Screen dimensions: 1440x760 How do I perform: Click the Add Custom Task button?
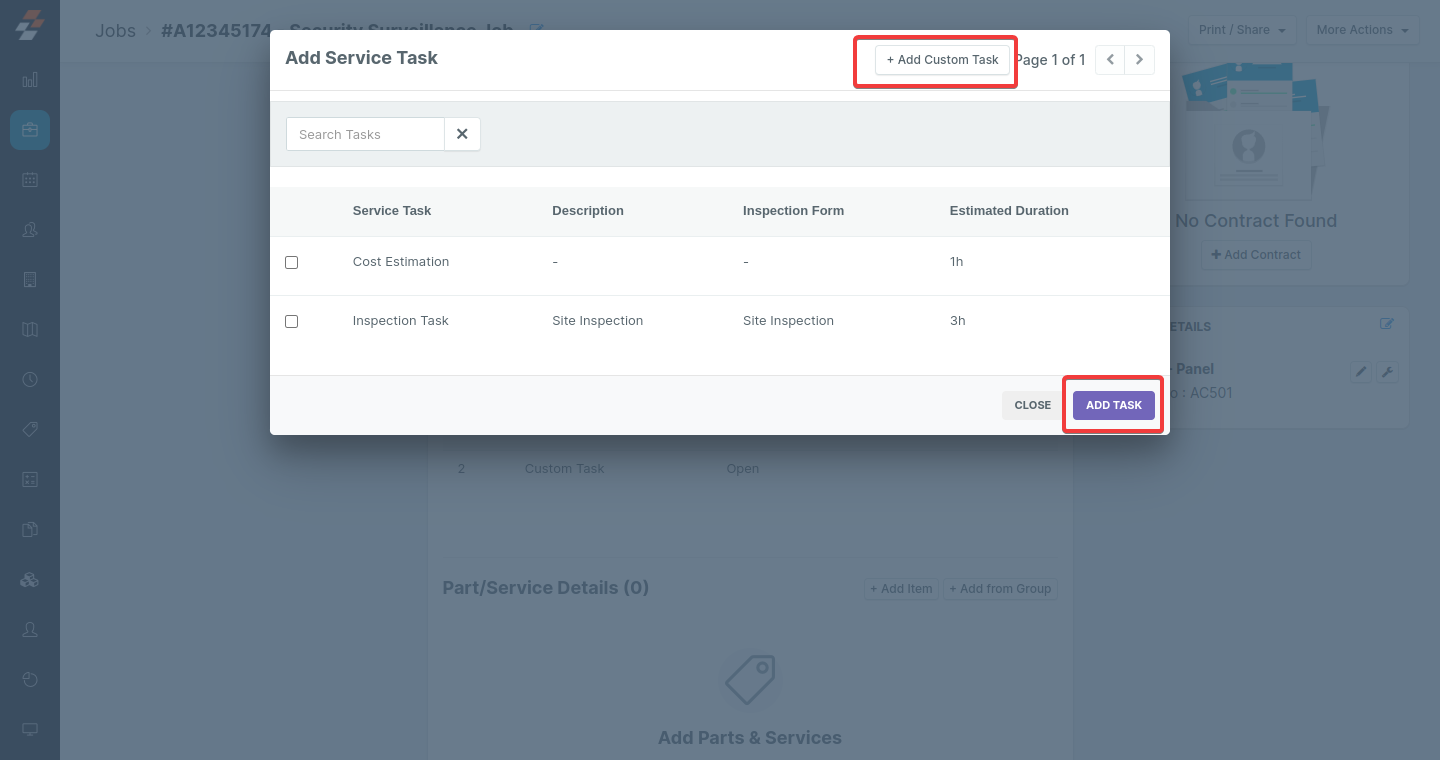click(942, 60)
